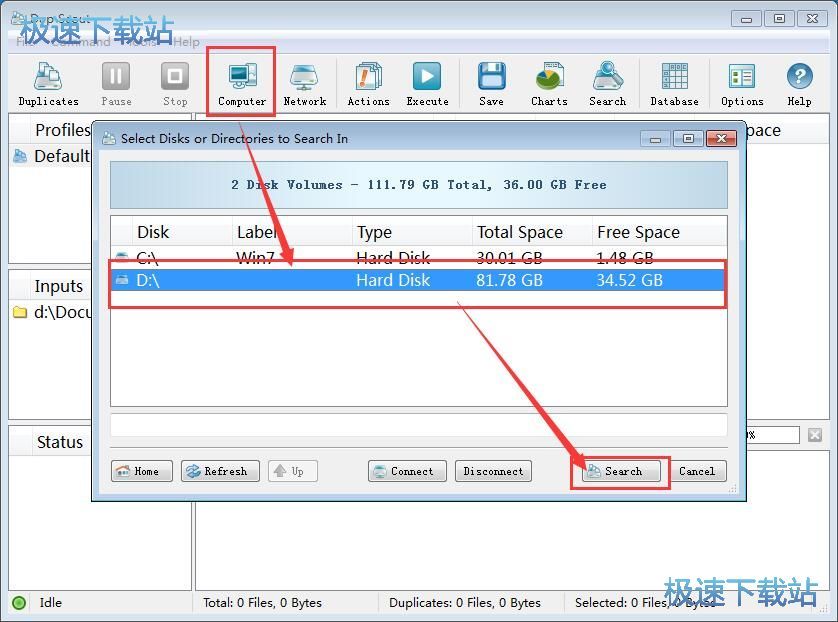Click the Connect button
Image resolution: width=838 pixels, height=622 pixels.
(x=407, y=471)
